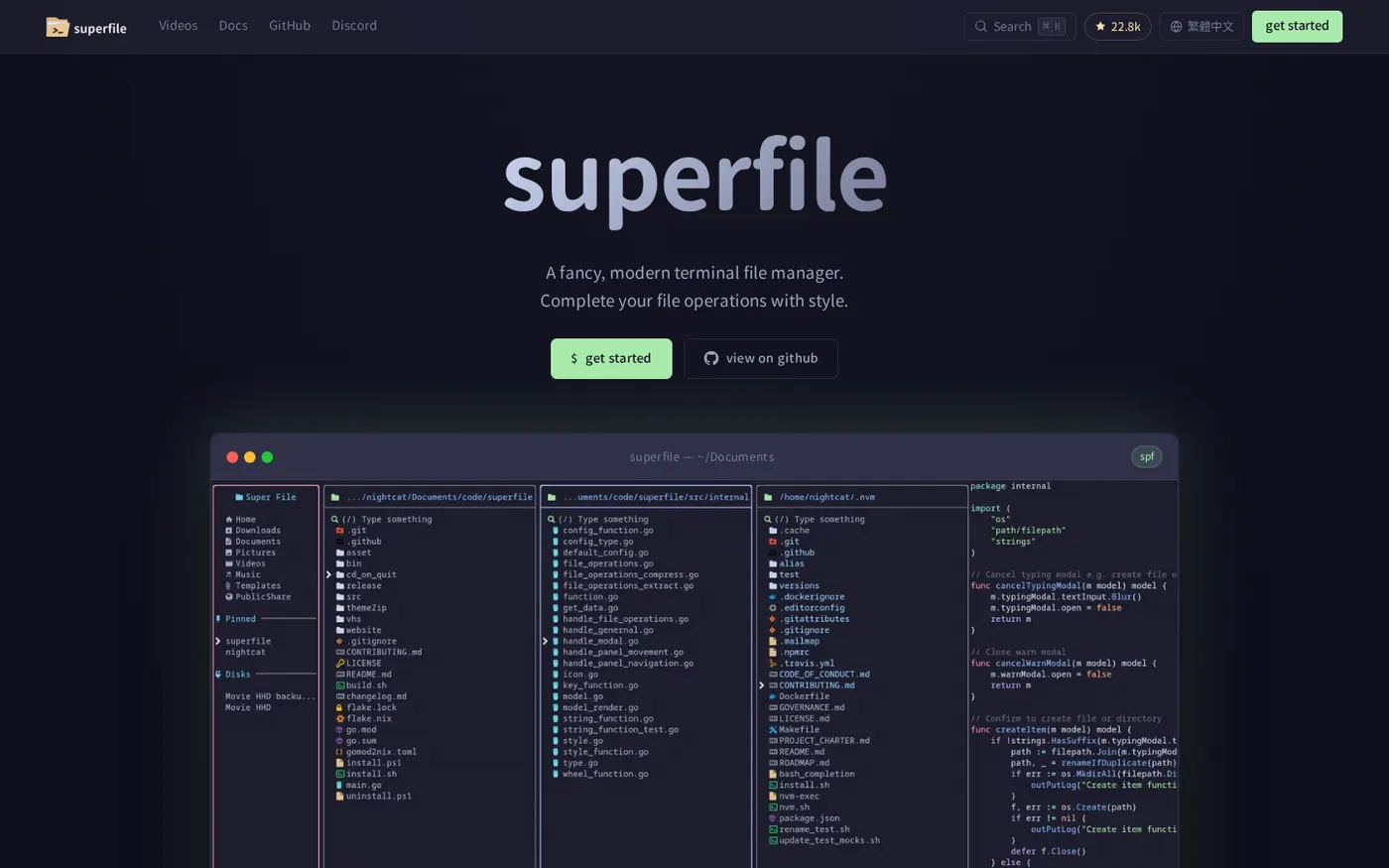
Task: Click the hero '$ get started' button
Action: click(x=611, y=358)
